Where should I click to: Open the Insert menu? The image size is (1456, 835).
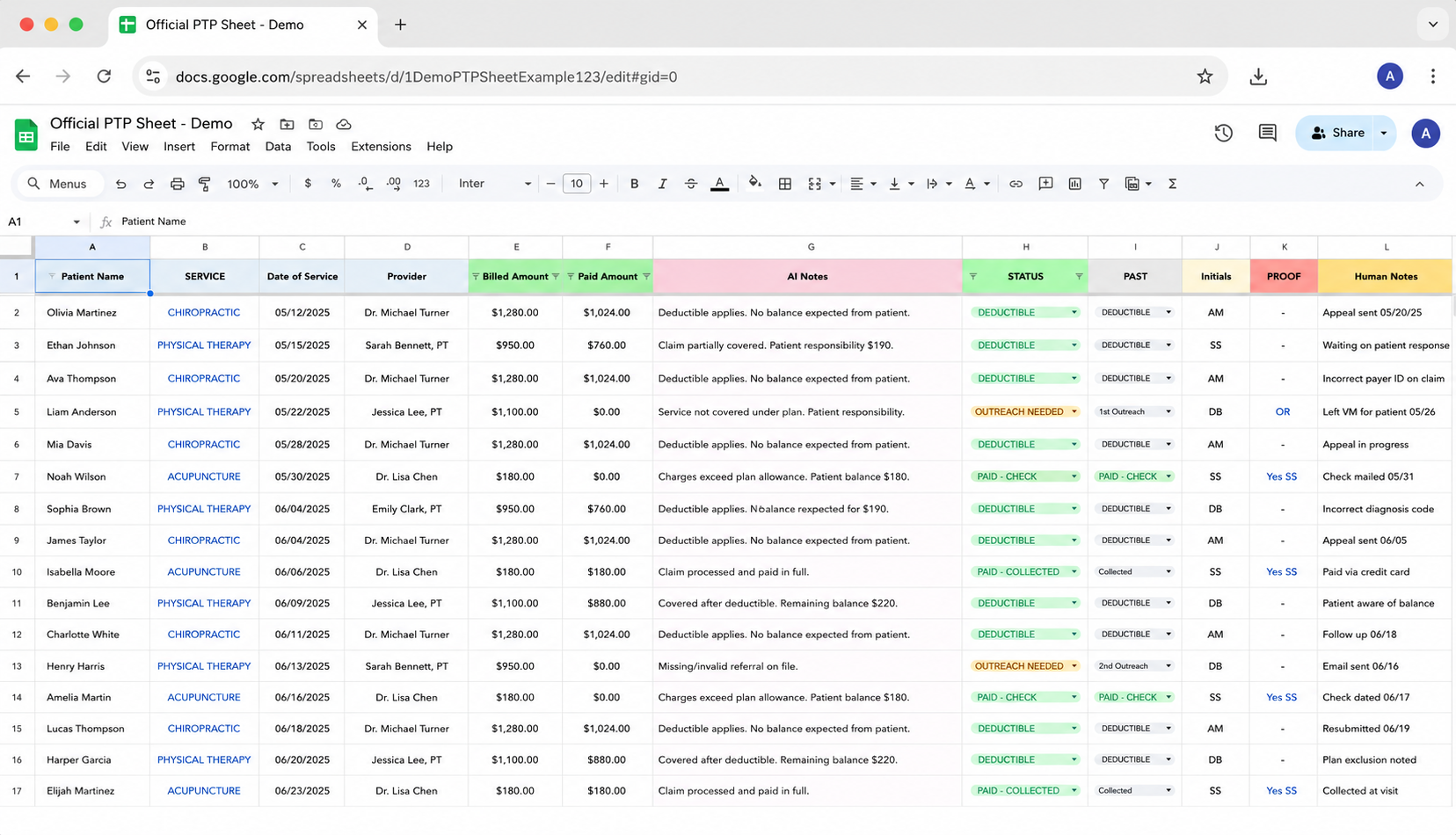(179, 147)
